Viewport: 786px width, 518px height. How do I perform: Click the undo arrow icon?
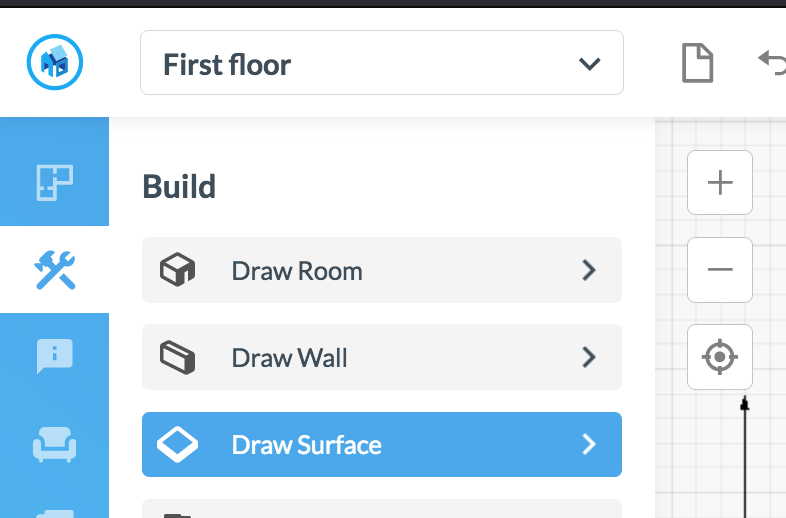[x=772, y=62]
